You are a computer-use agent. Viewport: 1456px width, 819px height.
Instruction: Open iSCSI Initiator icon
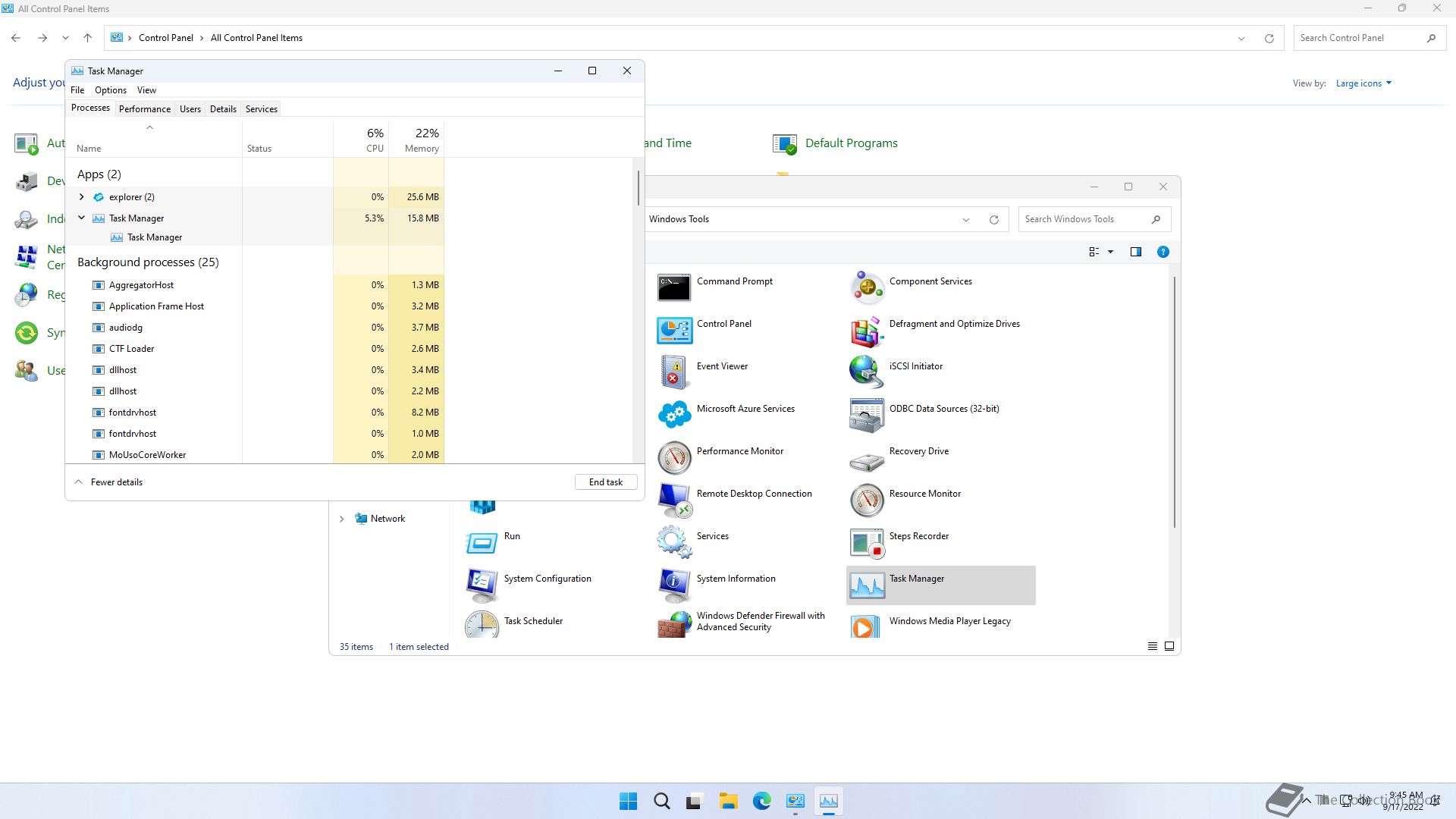867,372
